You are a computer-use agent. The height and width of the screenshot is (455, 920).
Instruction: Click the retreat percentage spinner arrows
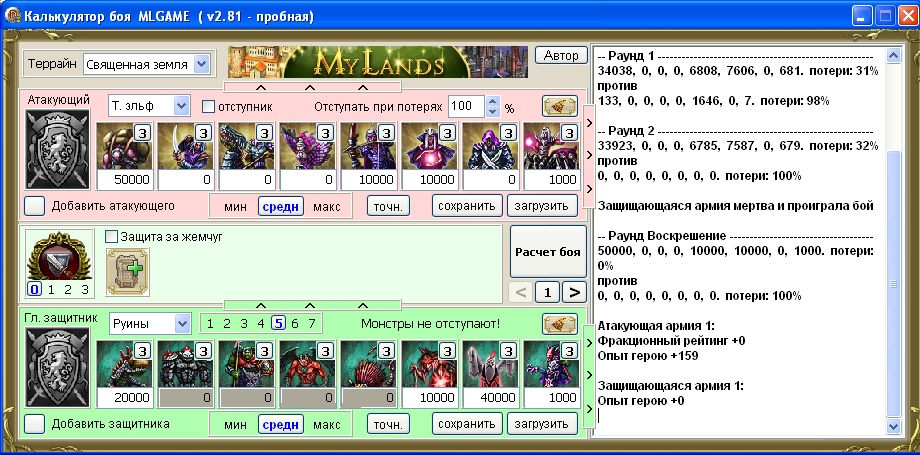pos(493,106)
